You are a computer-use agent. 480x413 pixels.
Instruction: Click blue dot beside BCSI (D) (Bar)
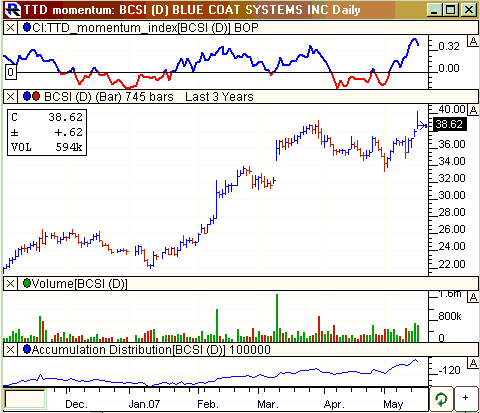(27, 97)
